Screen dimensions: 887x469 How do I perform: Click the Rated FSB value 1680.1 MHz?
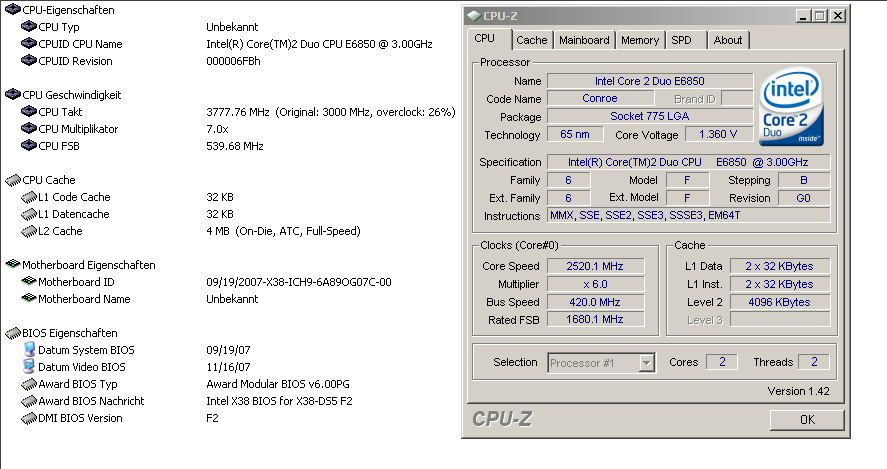595,320
